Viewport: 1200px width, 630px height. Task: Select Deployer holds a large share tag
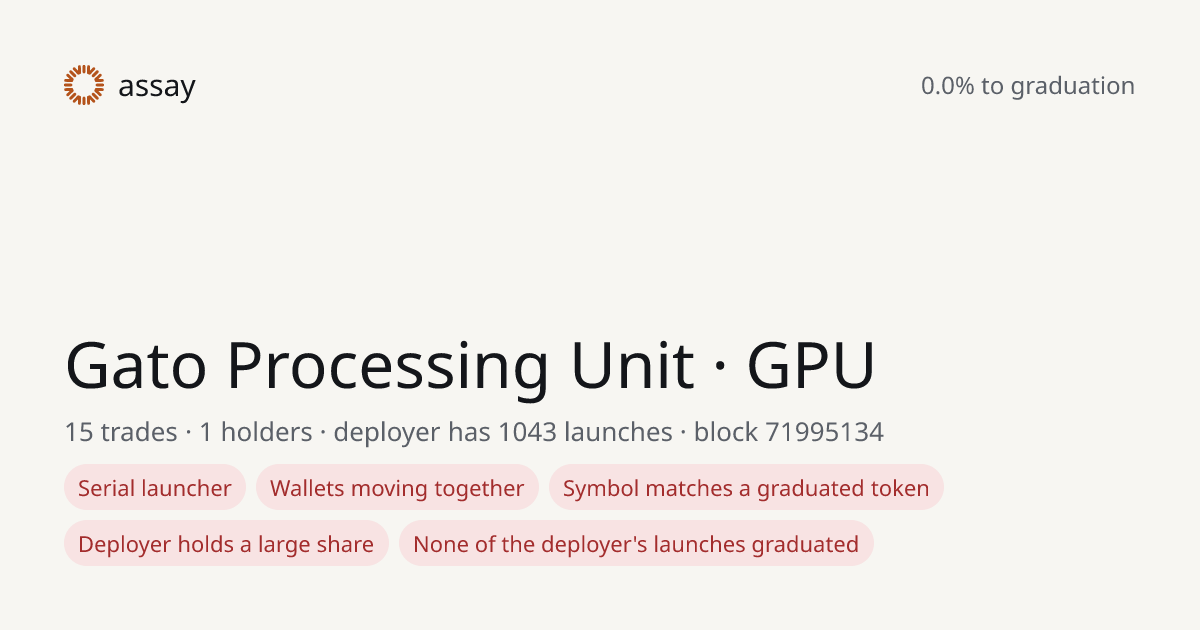226,544
